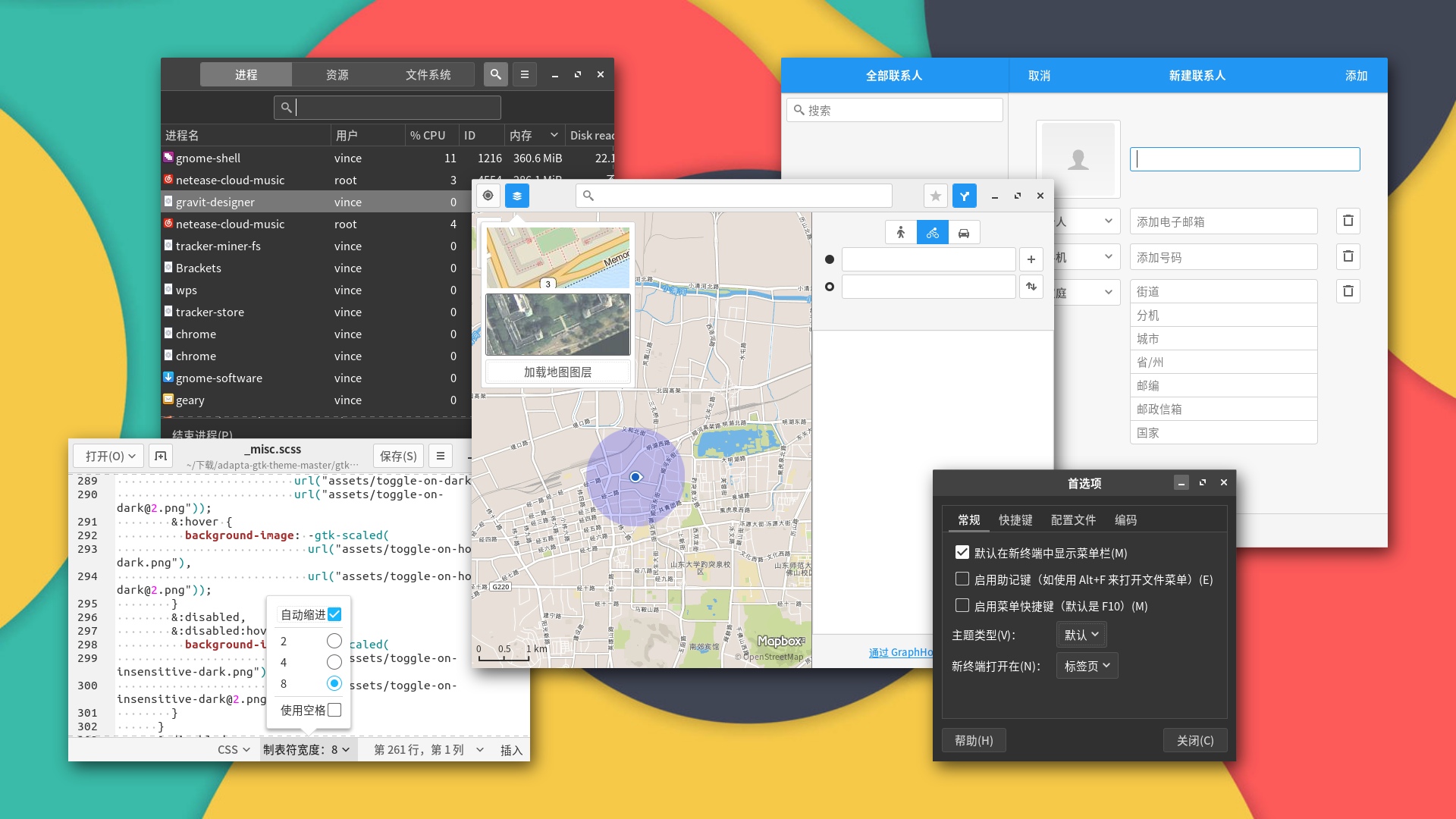Viewport: 1456px width, 819px height.
Task: Toggle the map layers button in Maps
Action: point(517,196)
